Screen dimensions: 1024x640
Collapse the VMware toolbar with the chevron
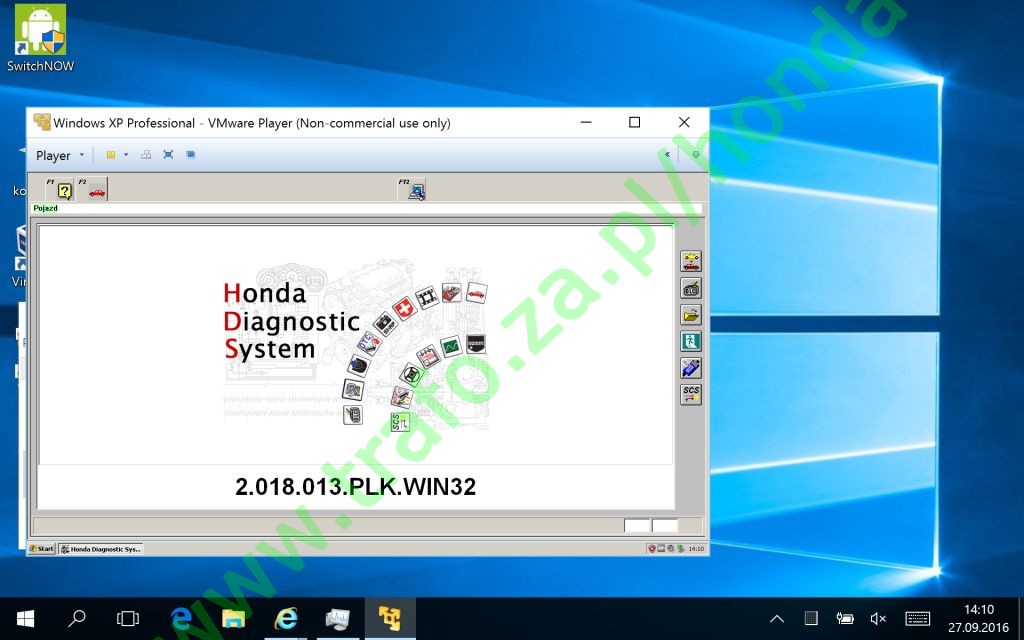click(667, 155)
